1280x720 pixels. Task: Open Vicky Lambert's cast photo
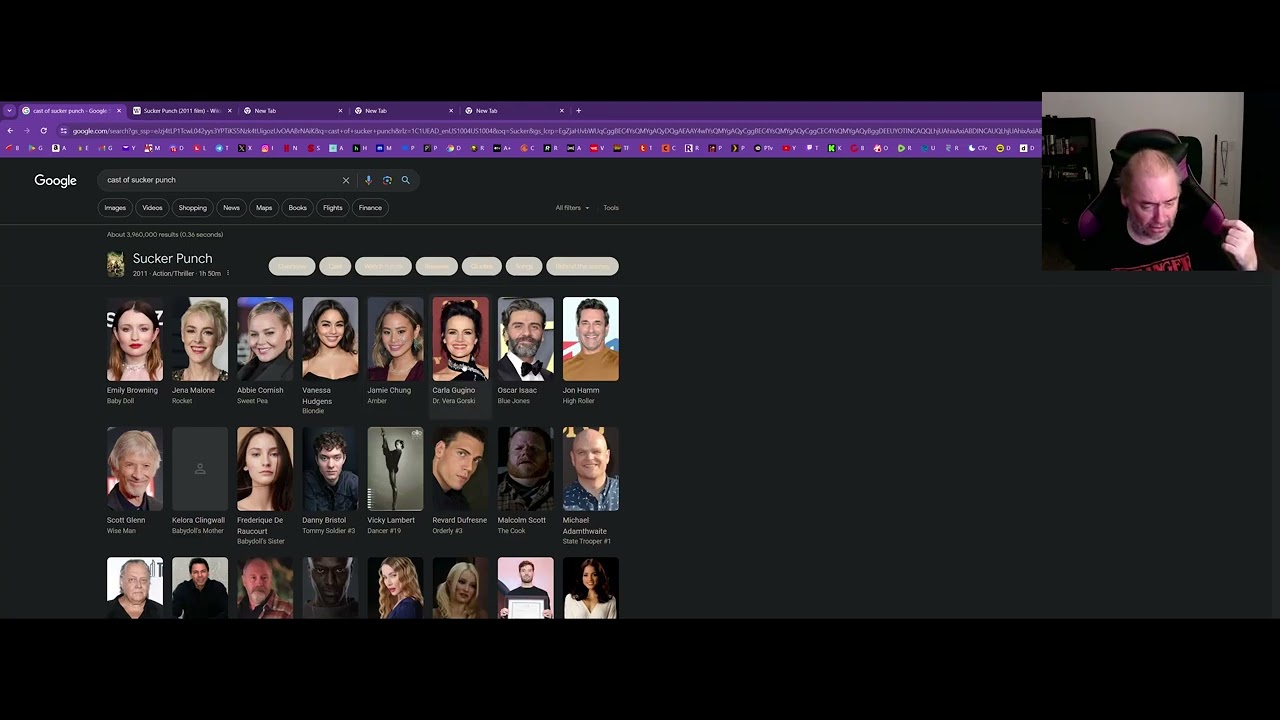pos(395,469)
